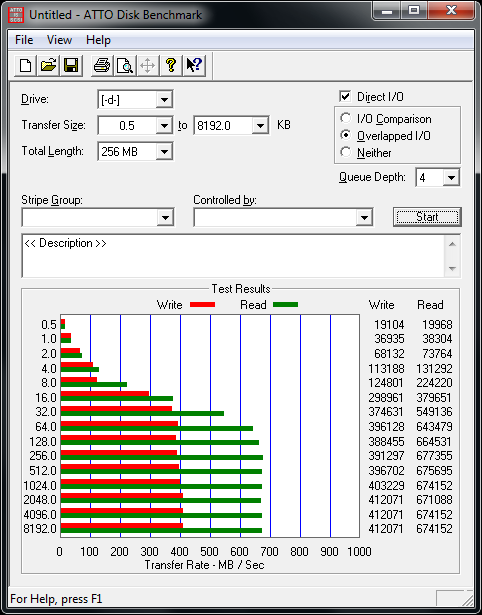The height and width of the screenshot is (615, 482).
Task: Click the yellow question mark About icon
Action: (171, 66)
